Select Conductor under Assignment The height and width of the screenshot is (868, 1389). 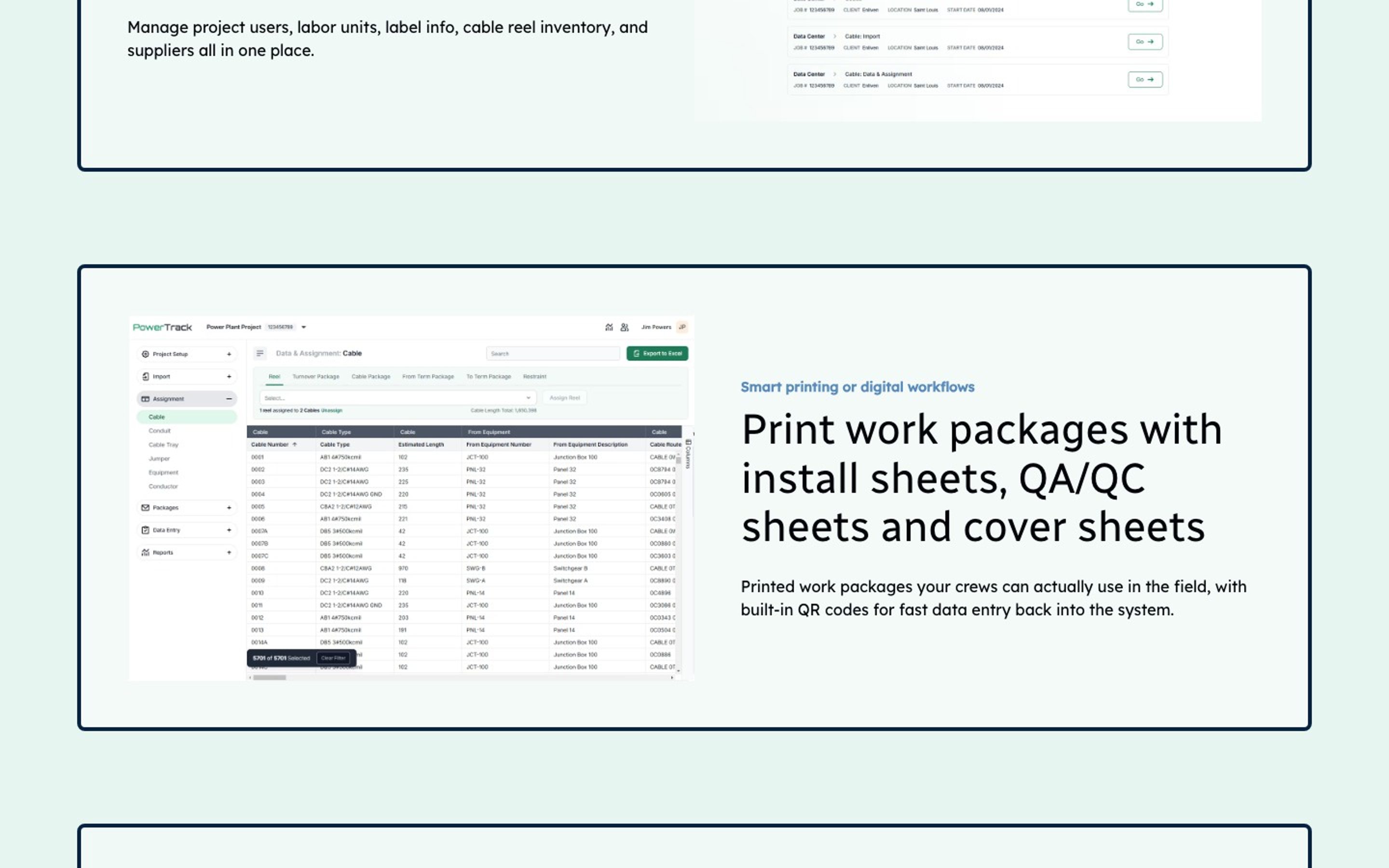(163, 486)
